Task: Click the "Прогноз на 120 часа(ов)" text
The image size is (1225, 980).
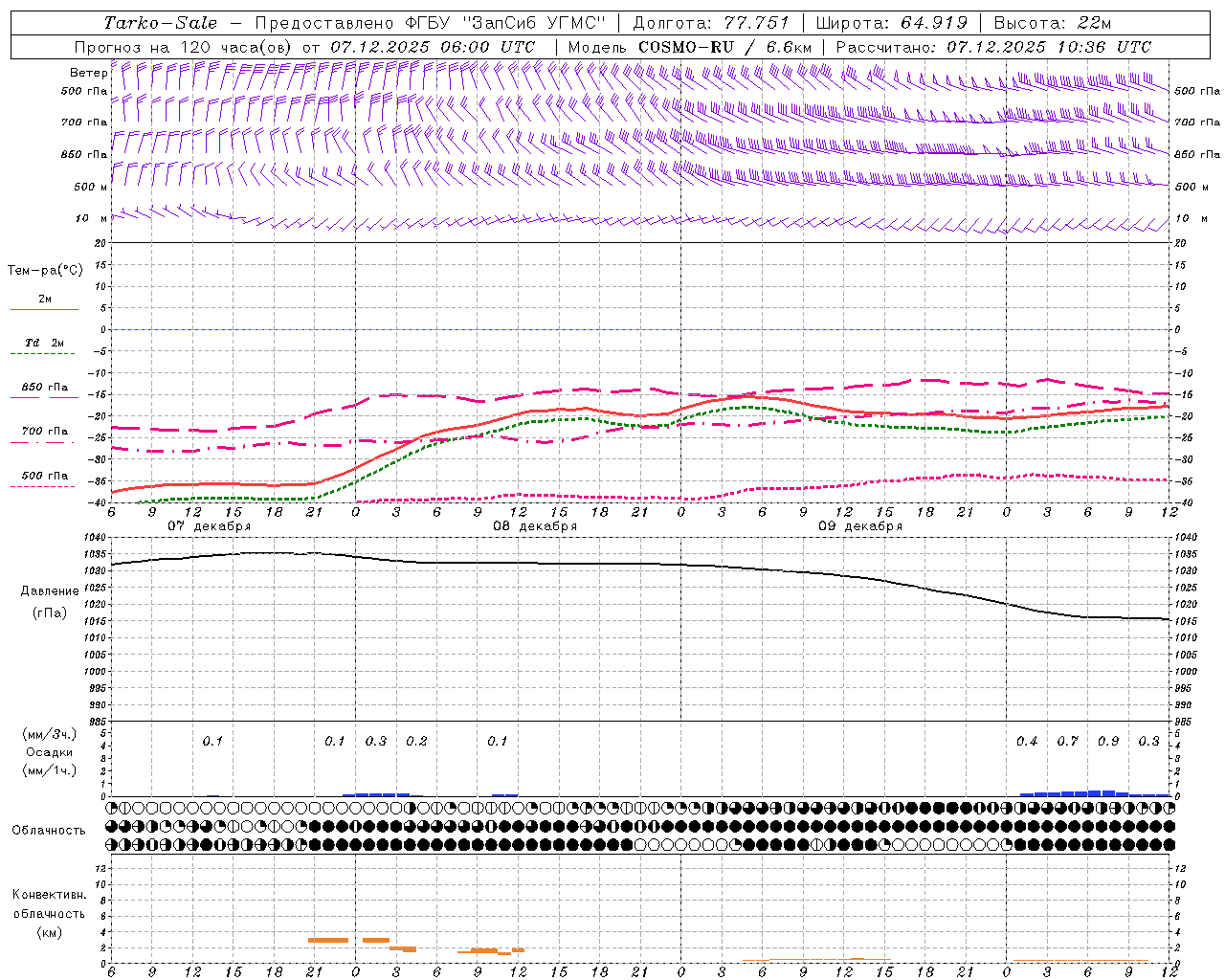Action: point(184,47)
